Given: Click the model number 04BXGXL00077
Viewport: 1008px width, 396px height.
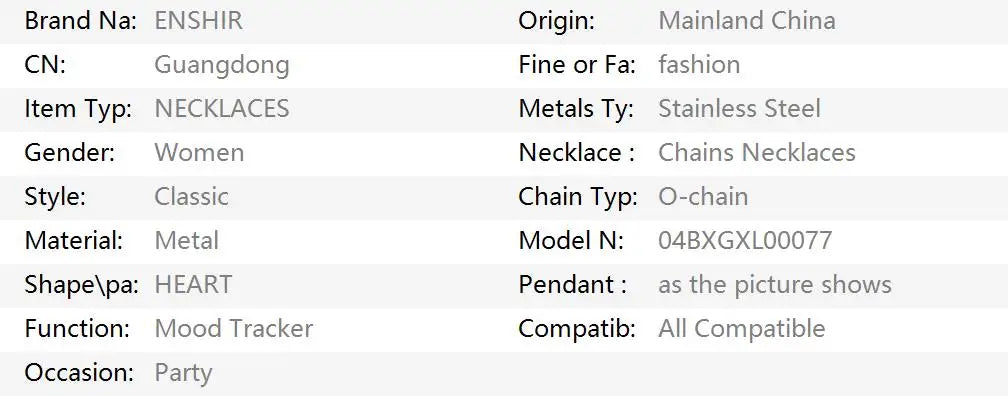Looking at the screenshot, I should point(745,240).
